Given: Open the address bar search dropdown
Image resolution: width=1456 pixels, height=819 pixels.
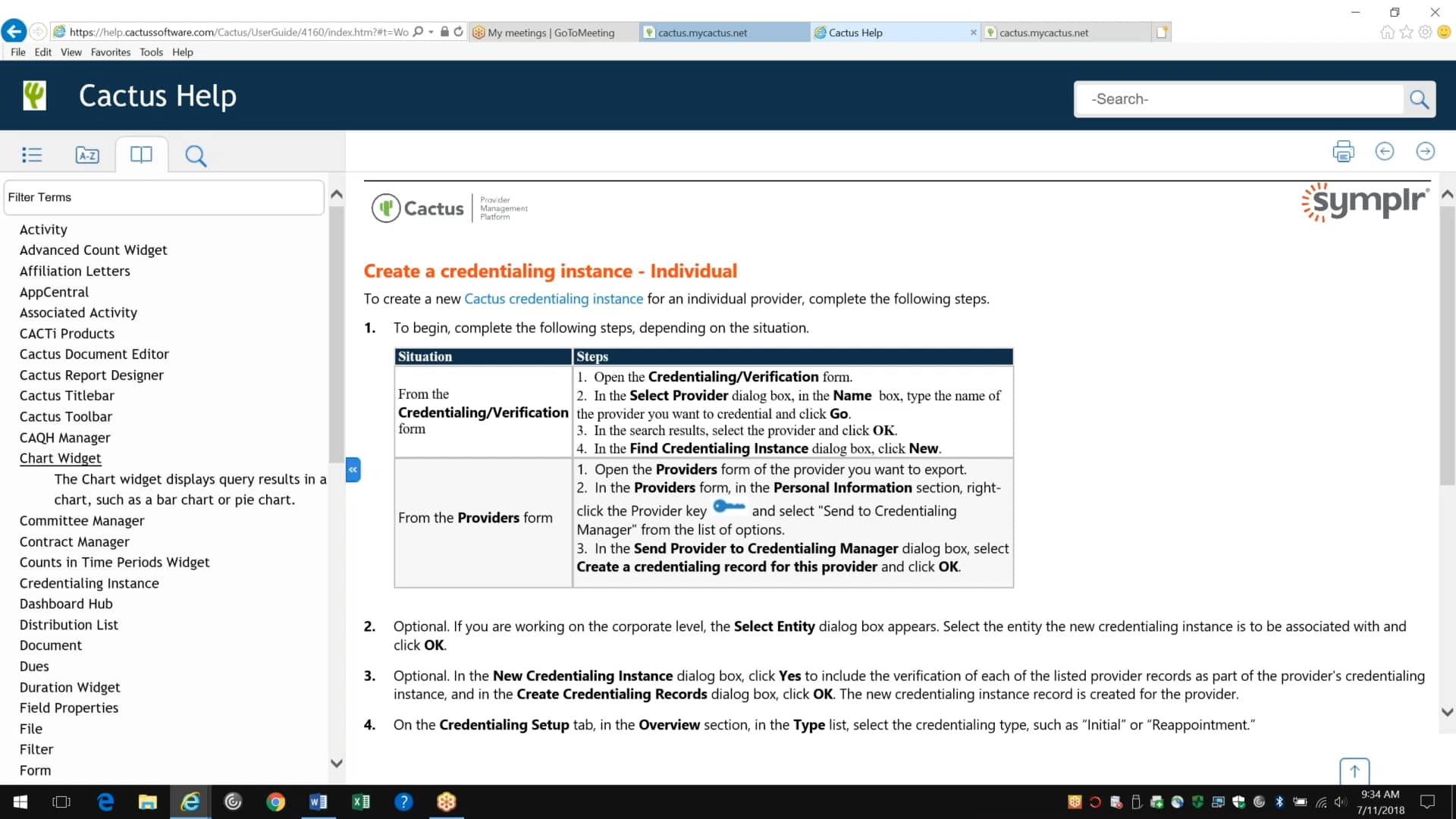Looking at the screenshot, I should [x=429, y=32].
